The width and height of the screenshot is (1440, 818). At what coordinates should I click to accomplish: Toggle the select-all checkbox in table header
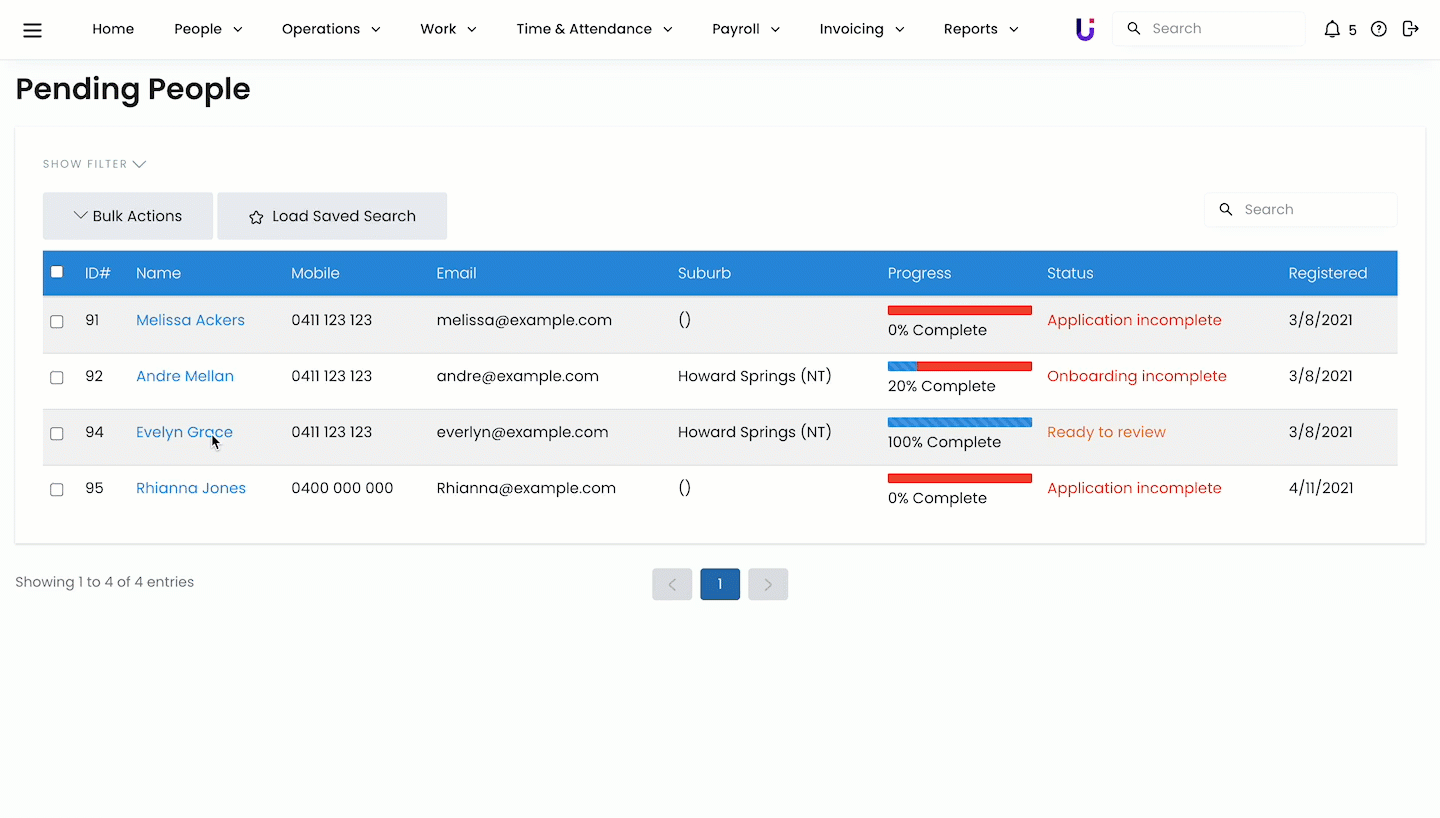click(57, 272)
